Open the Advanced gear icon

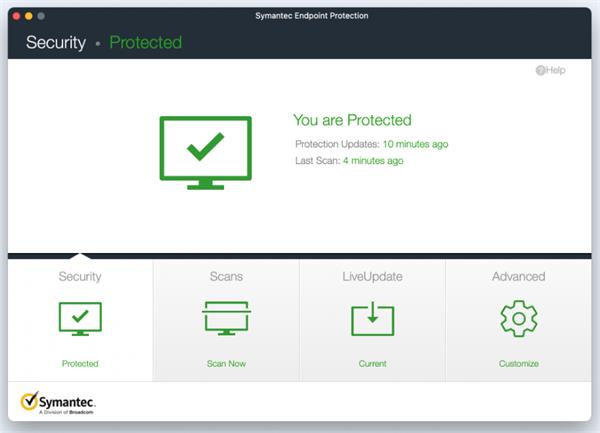pyautogui.click(x=519, y=319)
